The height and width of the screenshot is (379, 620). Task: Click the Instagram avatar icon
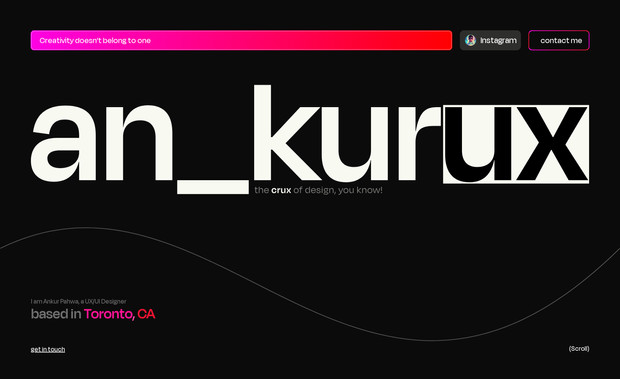click(x=471, y=40)
